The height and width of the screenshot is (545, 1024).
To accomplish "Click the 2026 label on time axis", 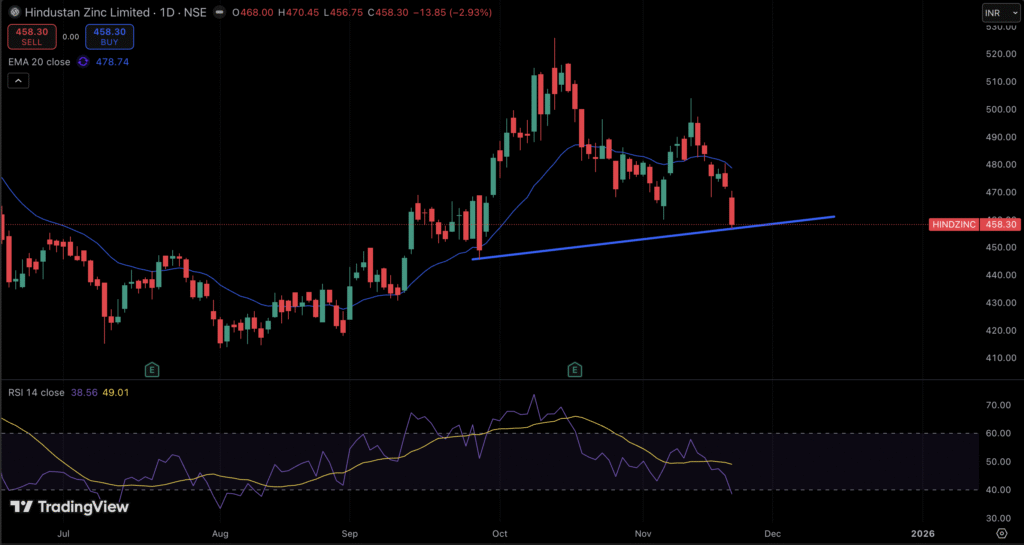I will [x=923, y=534].
